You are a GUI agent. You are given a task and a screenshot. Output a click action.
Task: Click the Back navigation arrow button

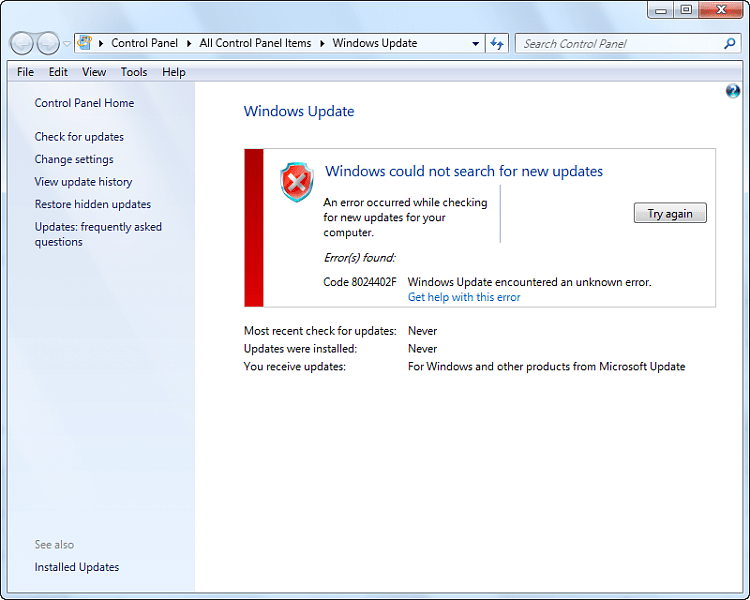22,44
